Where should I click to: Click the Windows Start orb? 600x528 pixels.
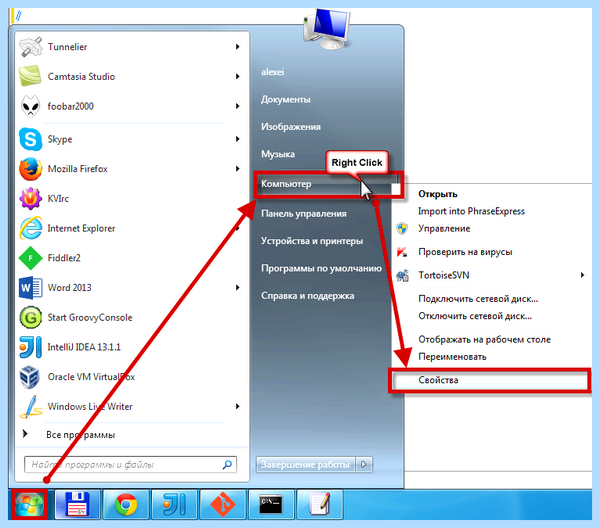coord(29,504)
